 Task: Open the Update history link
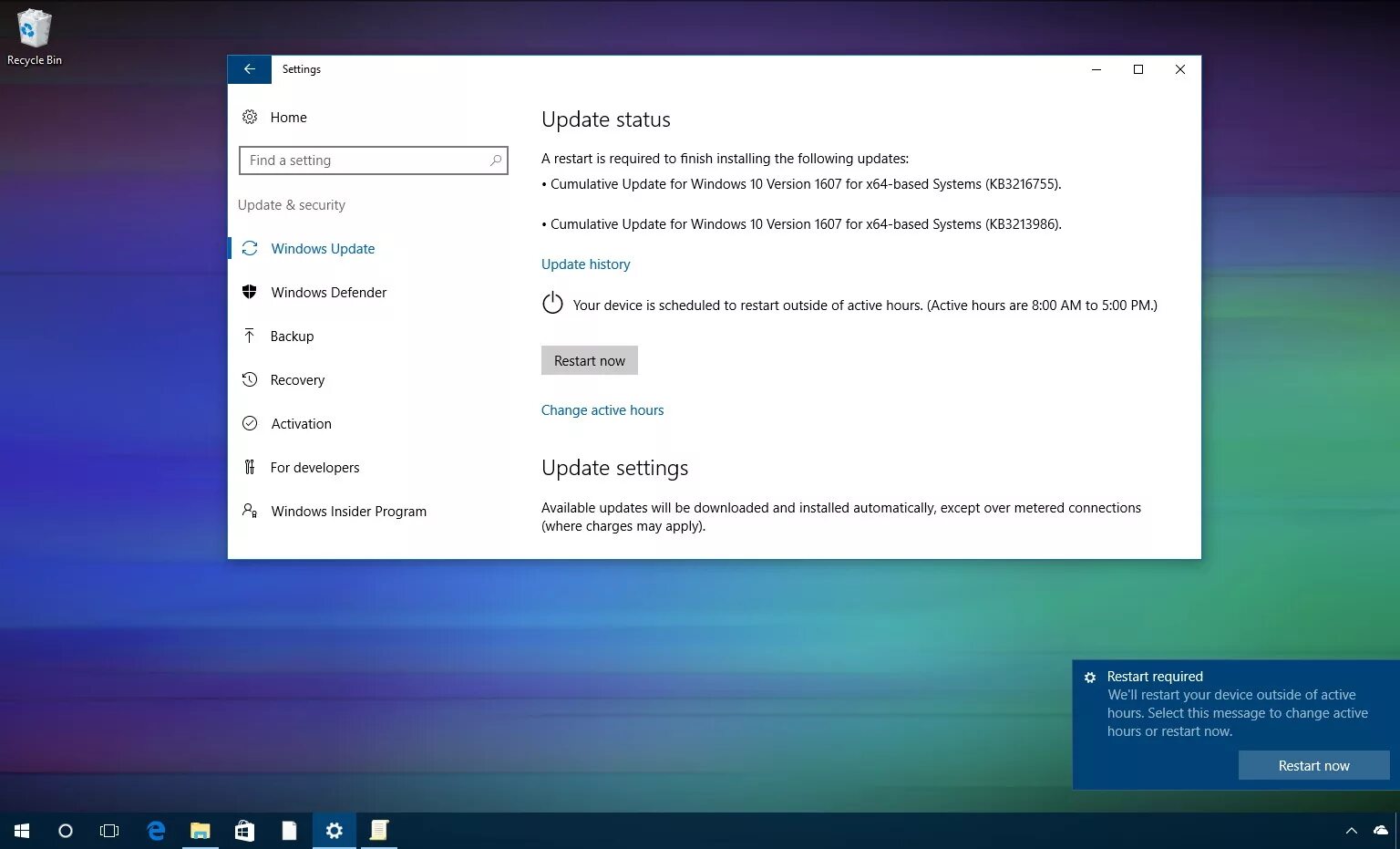(x=586, y=264)
